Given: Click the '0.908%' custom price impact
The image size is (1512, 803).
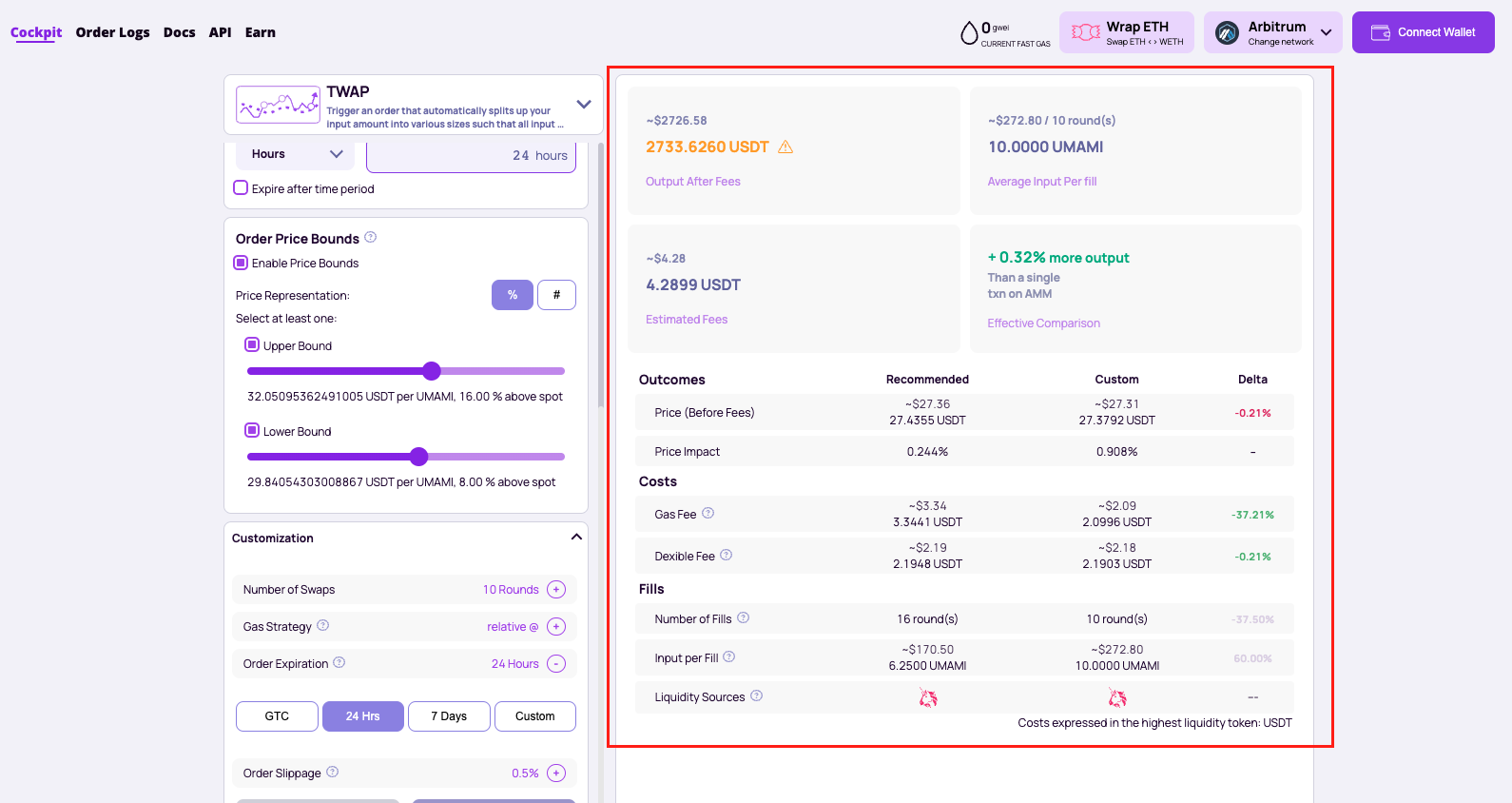Looking at the screenshot, I should coord(1117,452).
